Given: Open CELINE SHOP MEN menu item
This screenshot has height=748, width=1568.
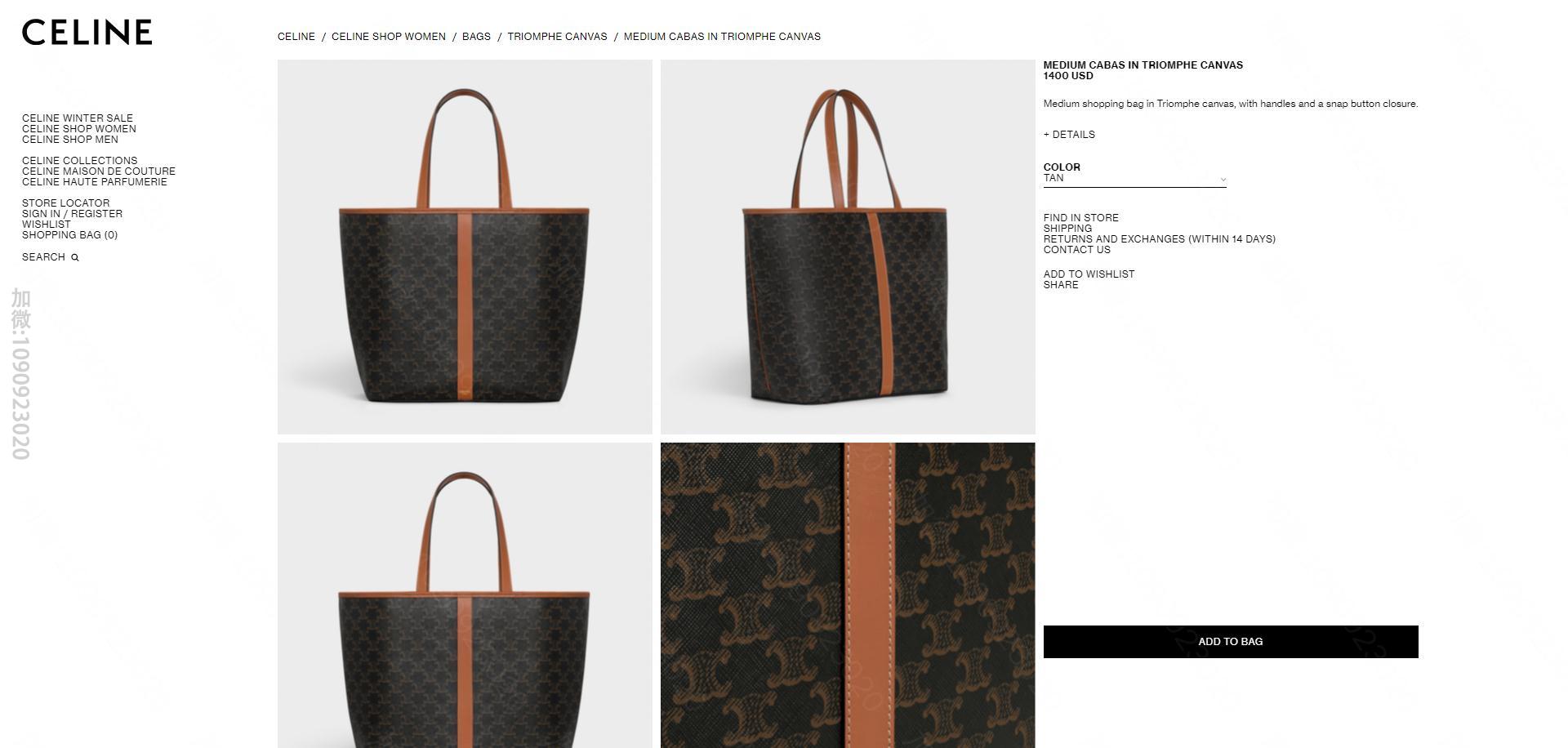Looking at the screenshot, I should point(70,140).
